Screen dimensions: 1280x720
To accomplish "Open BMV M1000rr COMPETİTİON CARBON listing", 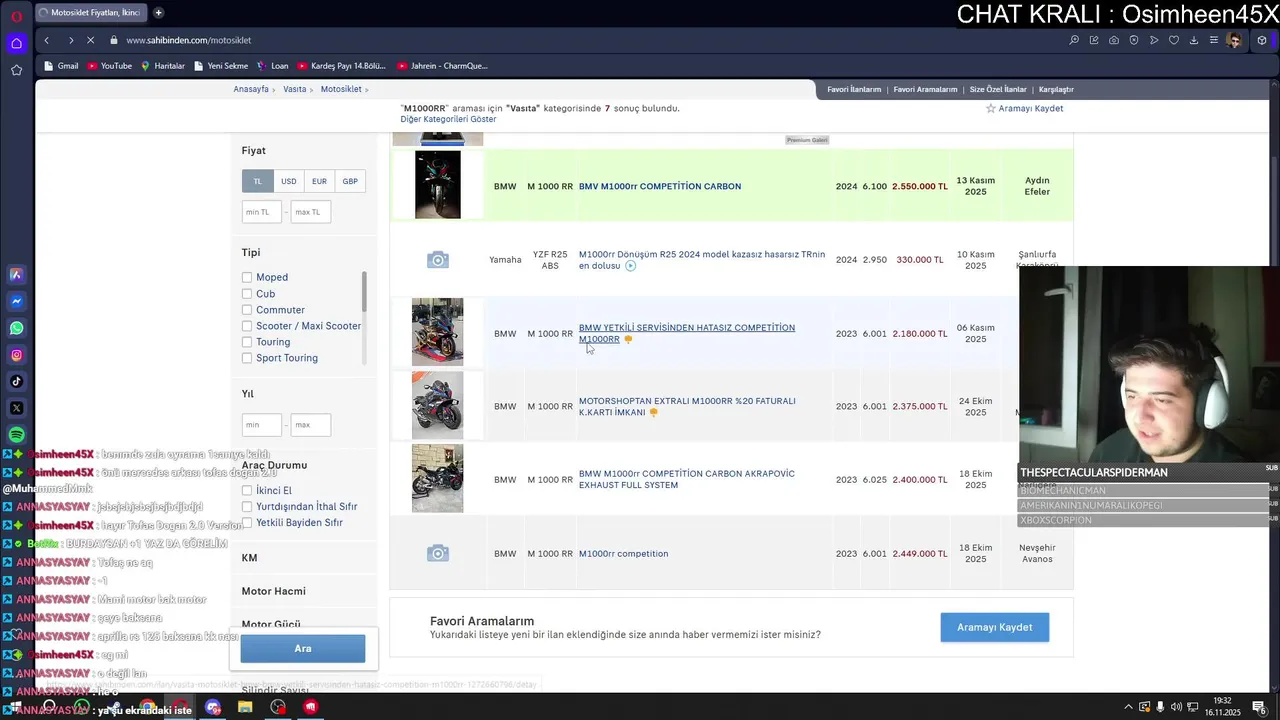I will [660, 186].
